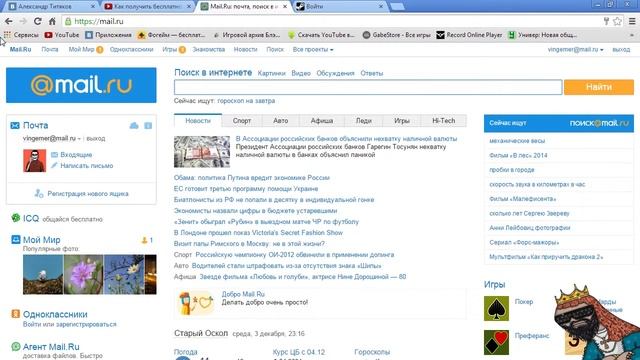Open Входящие inbox link
This screenshot has width=640, height=360.
76,155
